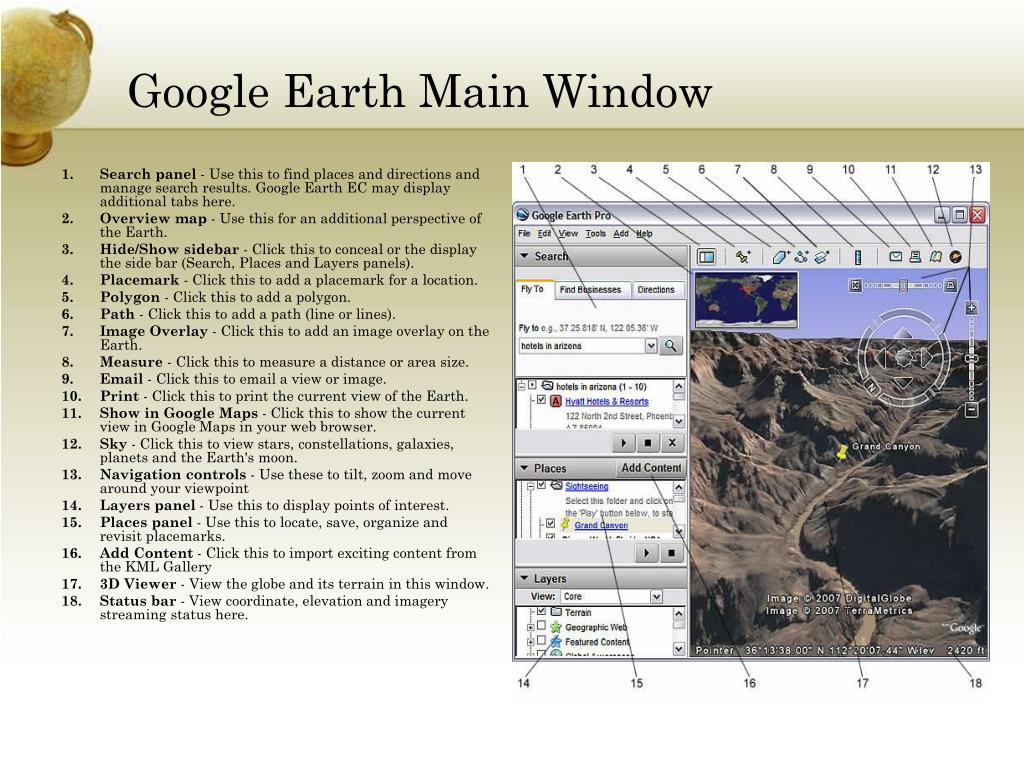Select the Add Polygon tool
Image resolution: width=1024 pixels, height=768 pixels.
[x=780, y=257]
